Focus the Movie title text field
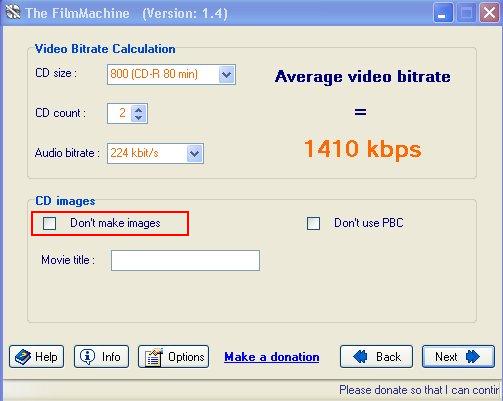The height and width of the screenshot is (401, 503). coord(185,260)
